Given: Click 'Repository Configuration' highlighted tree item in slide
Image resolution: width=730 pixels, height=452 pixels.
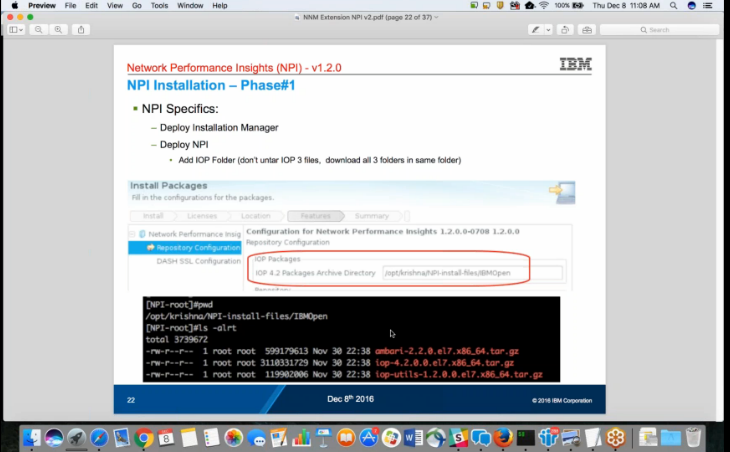Looking at the screenshot, I should [x=185, y=248].
